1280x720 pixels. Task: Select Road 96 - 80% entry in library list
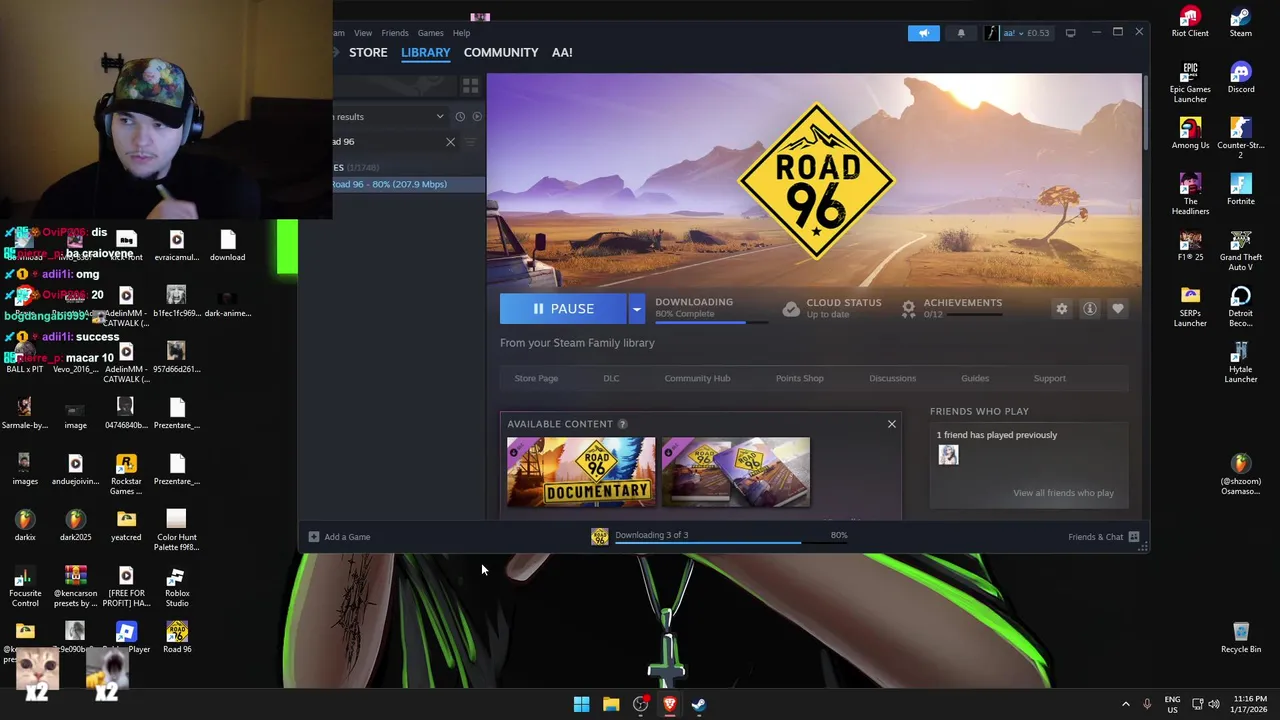(409, 184)
